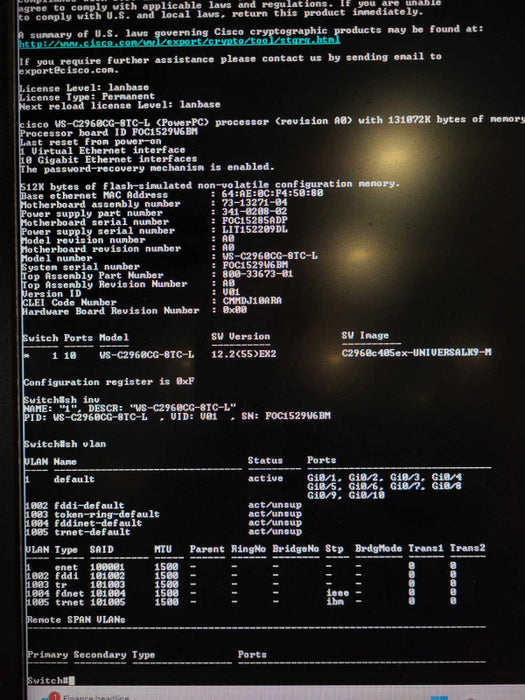525x700 pixels.
Task: Click the fddi-default VLAN 1002 row
Action: coord(163,505)
